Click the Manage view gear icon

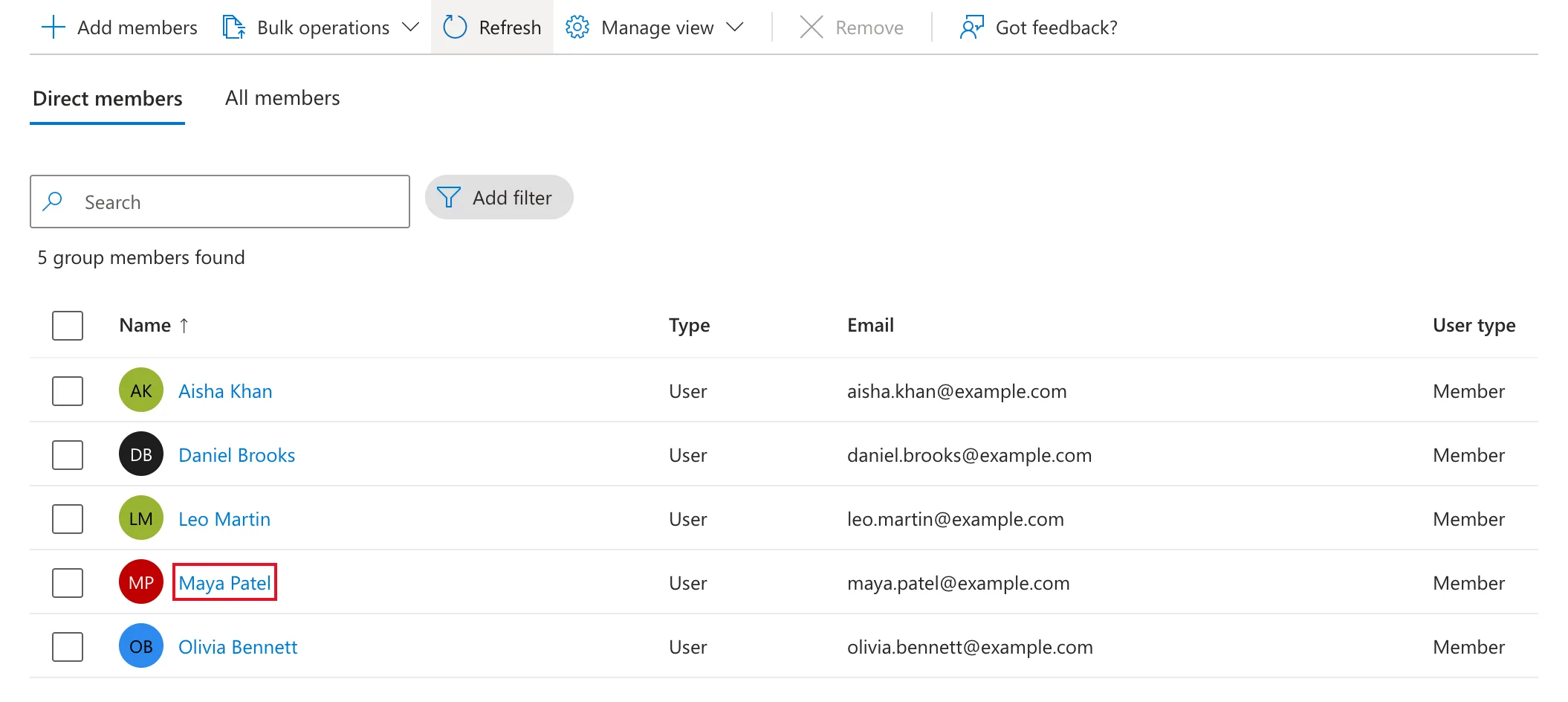point(577,28)
